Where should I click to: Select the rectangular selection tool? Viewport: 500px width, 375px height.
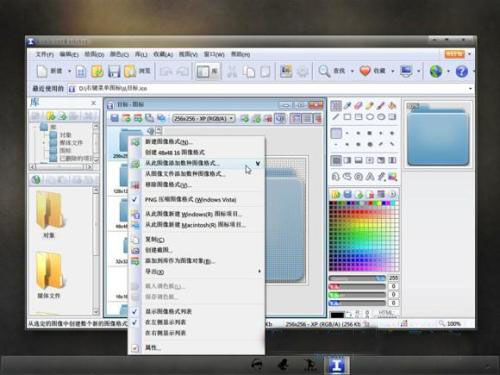[336, 106]
